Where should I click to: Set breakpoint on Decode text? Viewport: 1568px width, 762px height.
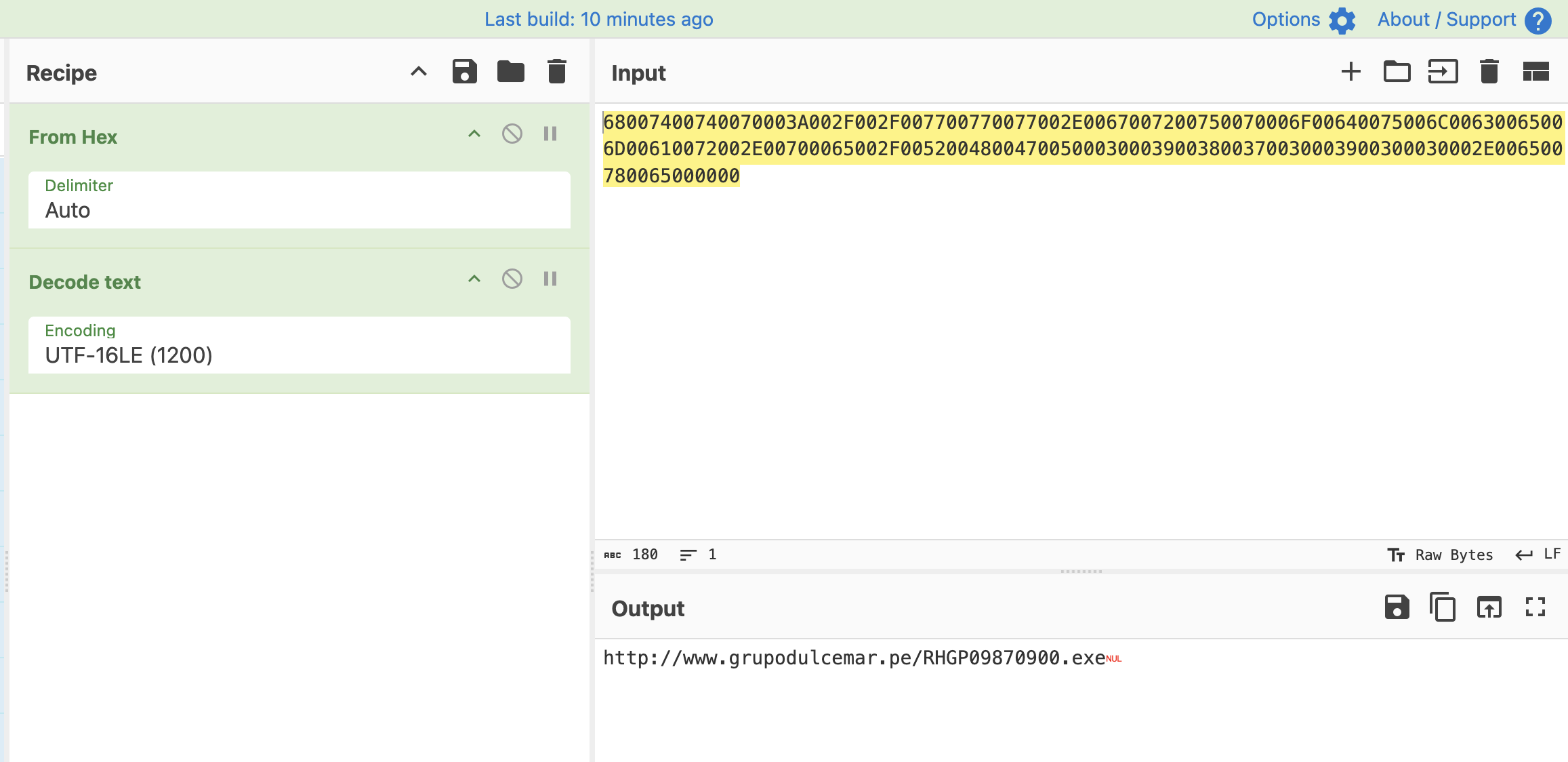550,279
